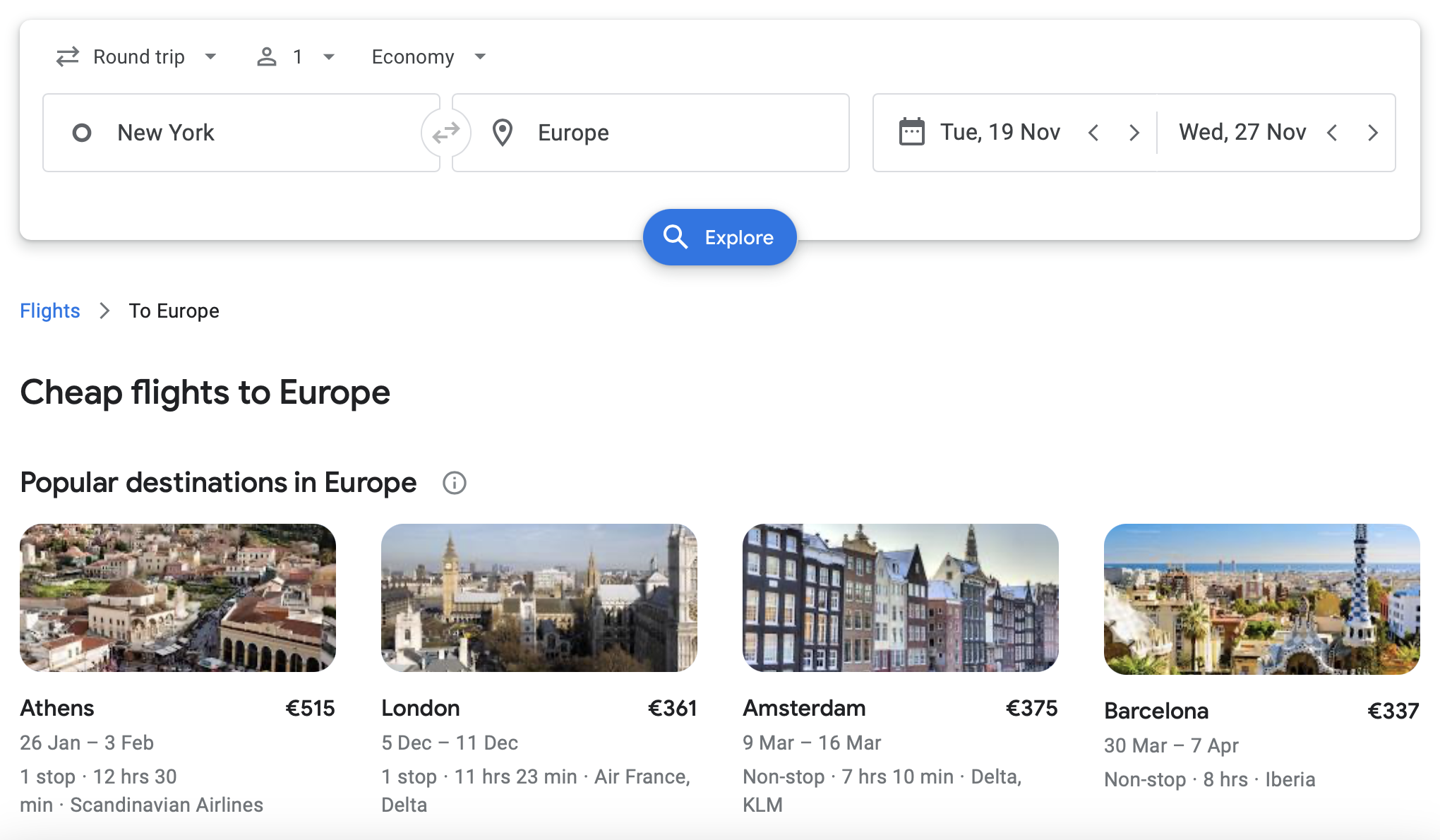The image size is (1440, 840).
Task: Open the Round trip type dropdown
Action: click(138, 56)
